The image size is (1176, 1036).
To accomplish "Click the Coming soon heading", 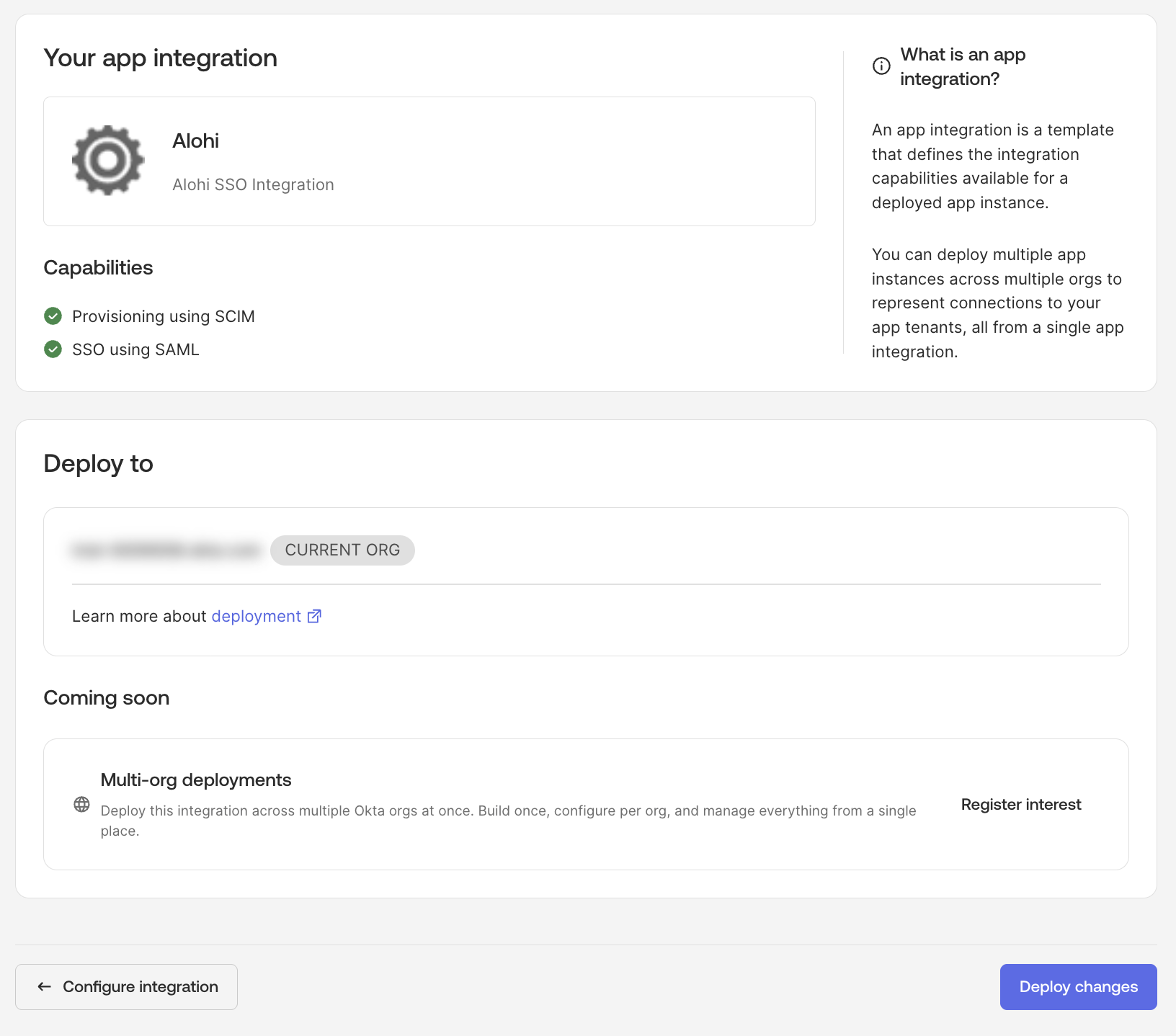I will pyautogui.click(x=107, y=698).
